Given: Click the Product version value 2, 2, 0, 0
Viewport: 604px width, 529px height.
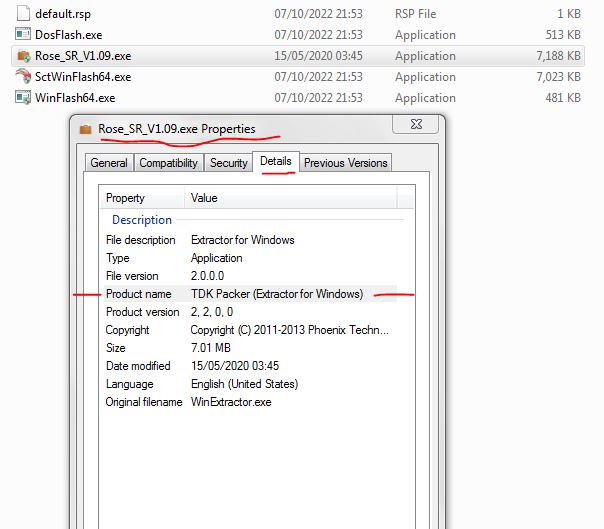Looking at the screenshot, I should tap(212, 312).
